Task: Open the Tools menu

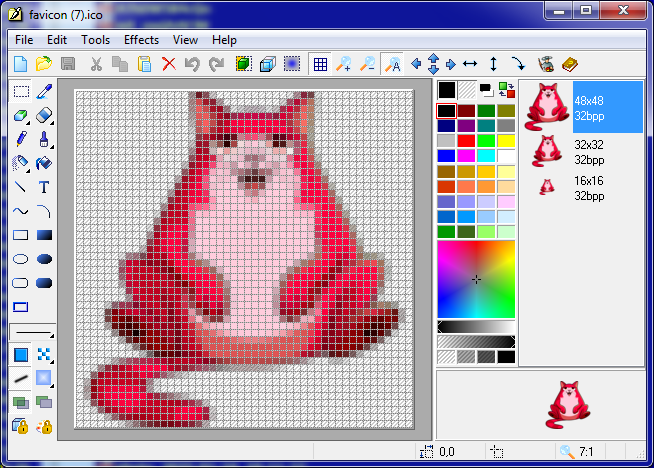Action: [x=96, y=40]
